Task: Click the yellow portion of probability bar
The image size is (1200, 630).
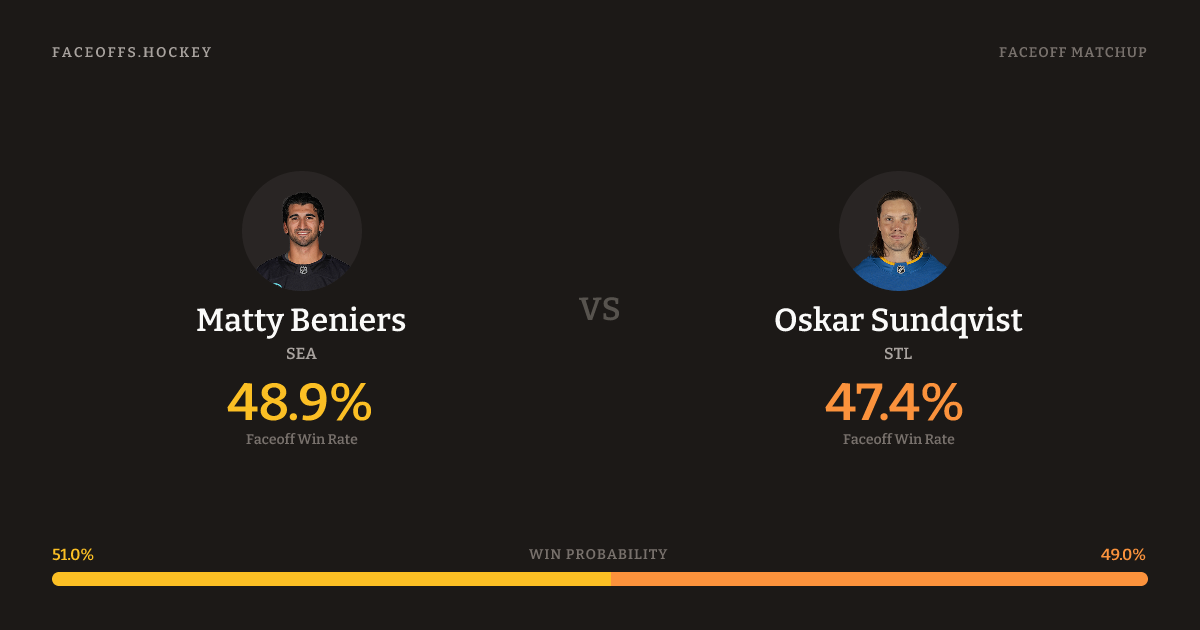Action: [330, 579]
